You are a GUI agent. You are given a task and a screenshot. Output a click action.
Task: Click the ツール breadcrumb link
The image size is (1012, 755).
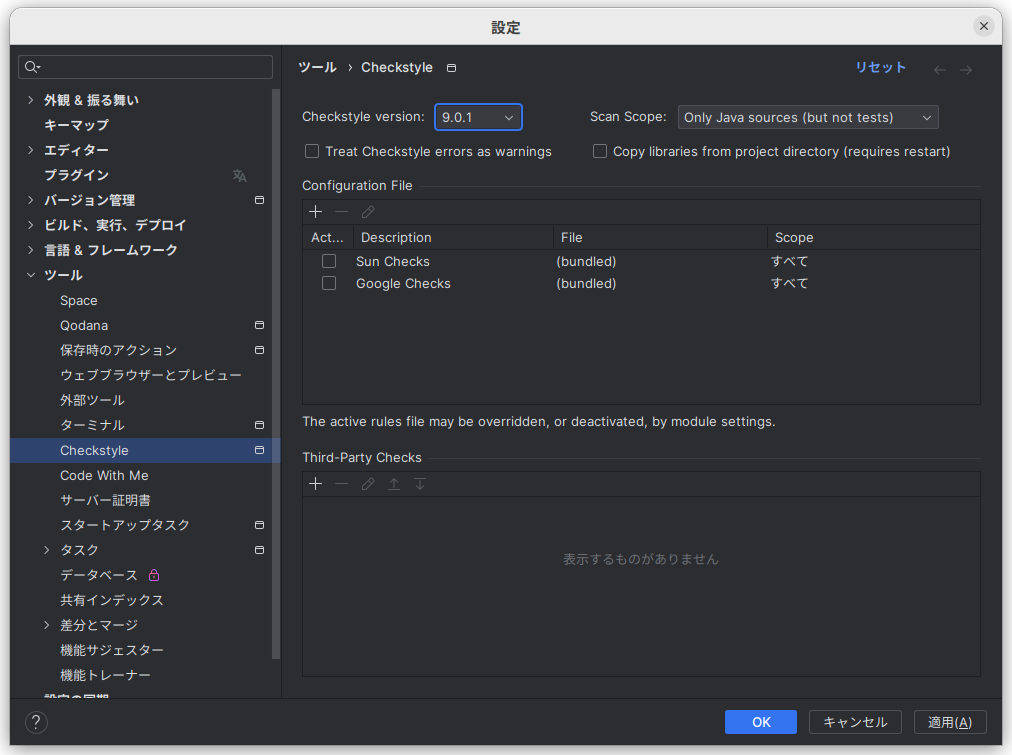(316, 67)
